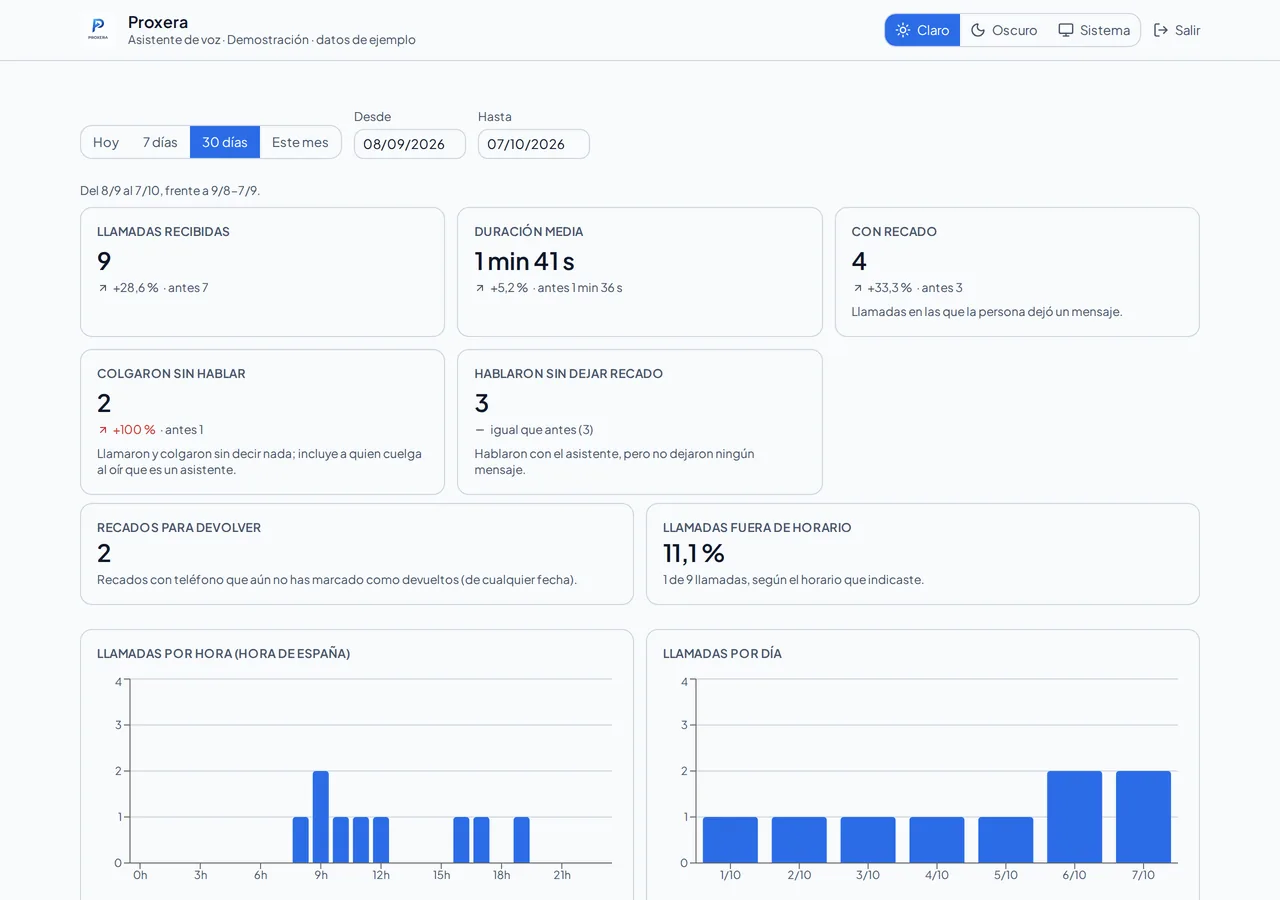
Task: Switch theme to Claro
Action: click(922, 30)
